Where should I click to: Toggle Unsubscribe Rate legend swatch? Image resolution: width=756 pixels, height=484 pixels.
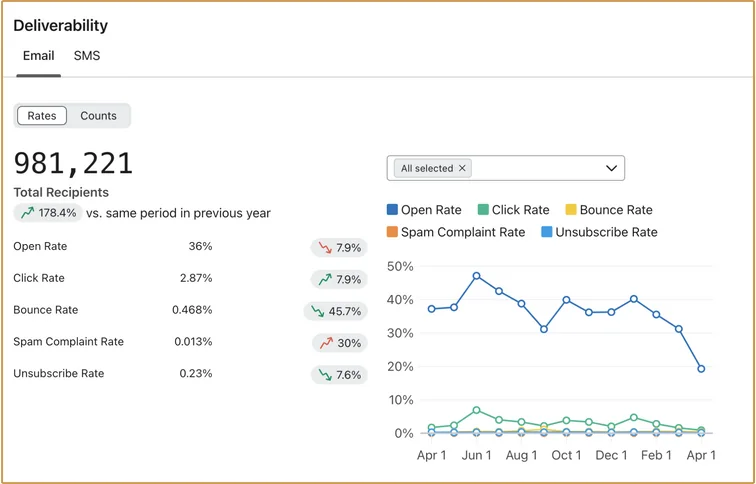click(x=546, y=232)
